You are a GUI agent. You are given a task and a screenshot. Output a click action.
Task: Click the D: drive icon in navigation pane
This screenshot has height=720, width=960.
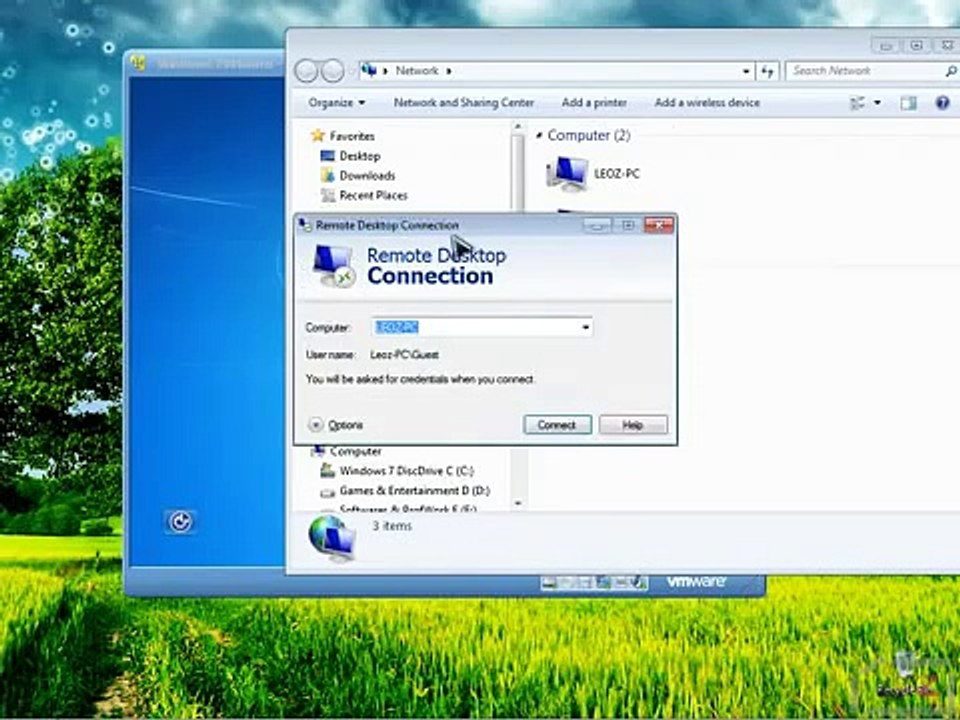tap(328, 491)
